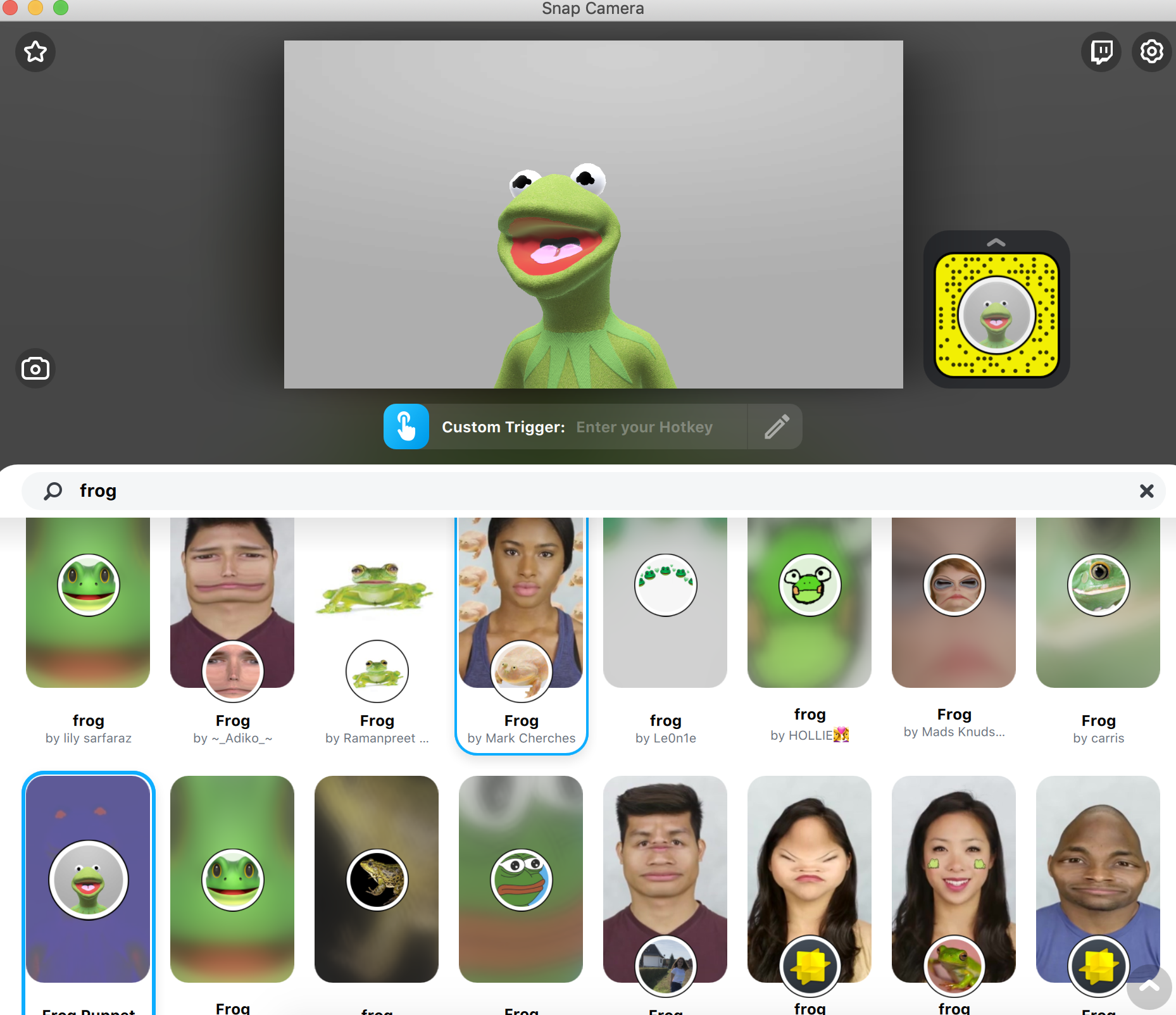Open the settings gear
Viewport: 1176px width, 1015px height.
point(1152,52)
